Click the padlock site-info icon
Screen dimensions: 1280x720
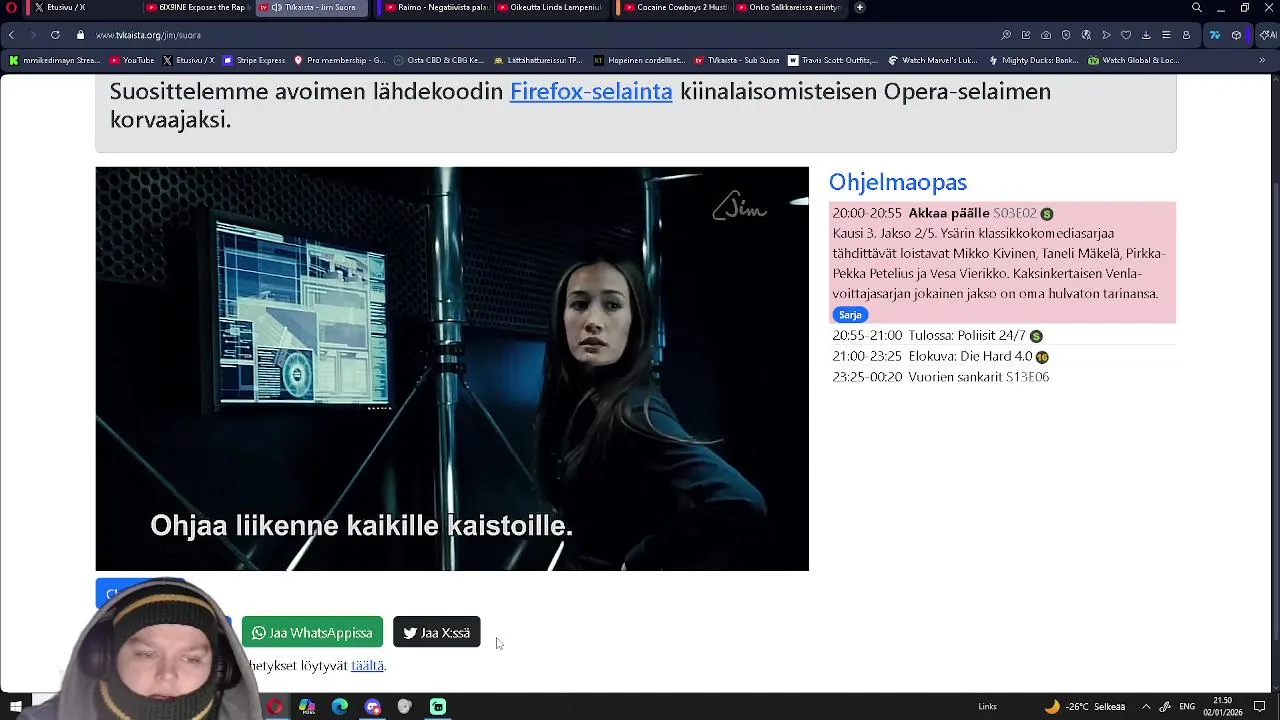pos(80,35)
